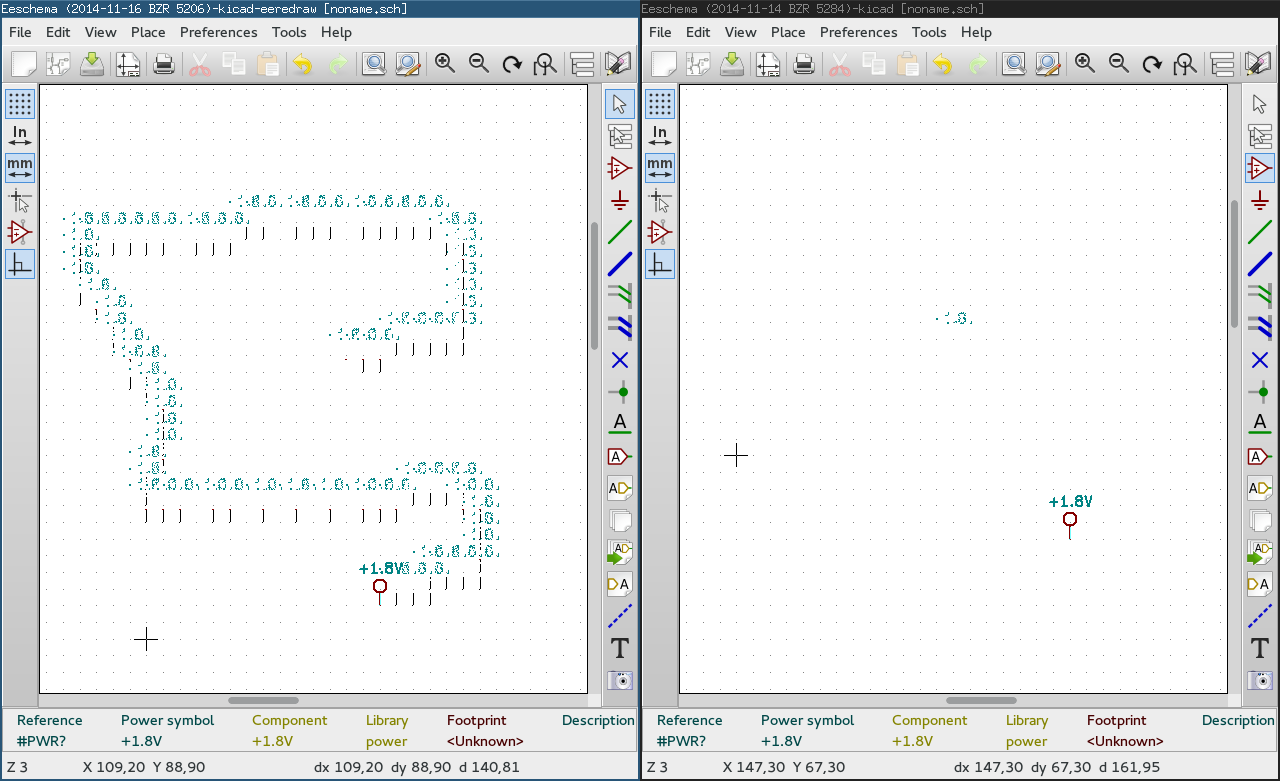This screenshot has height=781, width=1280.
Task: Toggle grid visibility in the left window
Action: 20,104
